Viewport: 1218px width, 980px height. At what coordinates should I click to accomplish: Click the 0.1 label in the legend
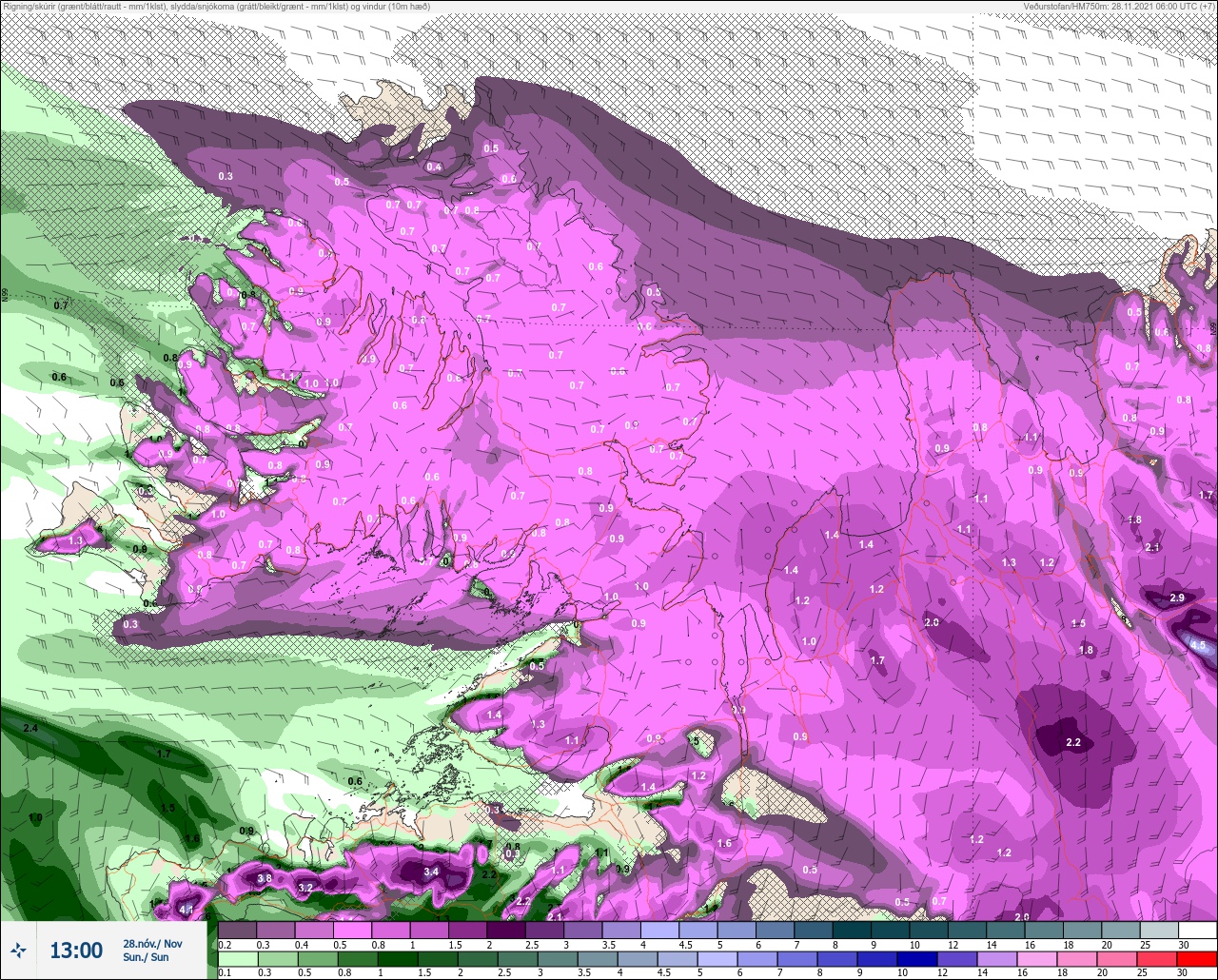click(x=224, y=973)
